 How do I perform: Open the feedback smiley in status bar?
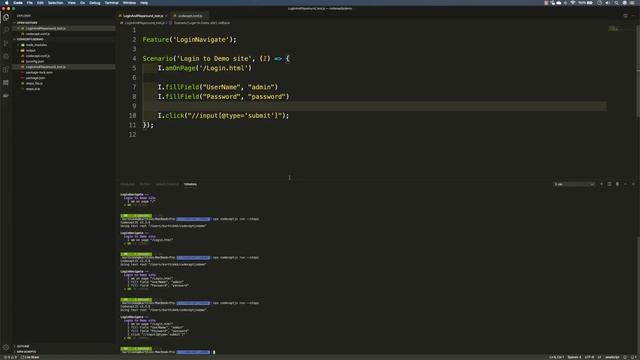(x=625, y=357)
